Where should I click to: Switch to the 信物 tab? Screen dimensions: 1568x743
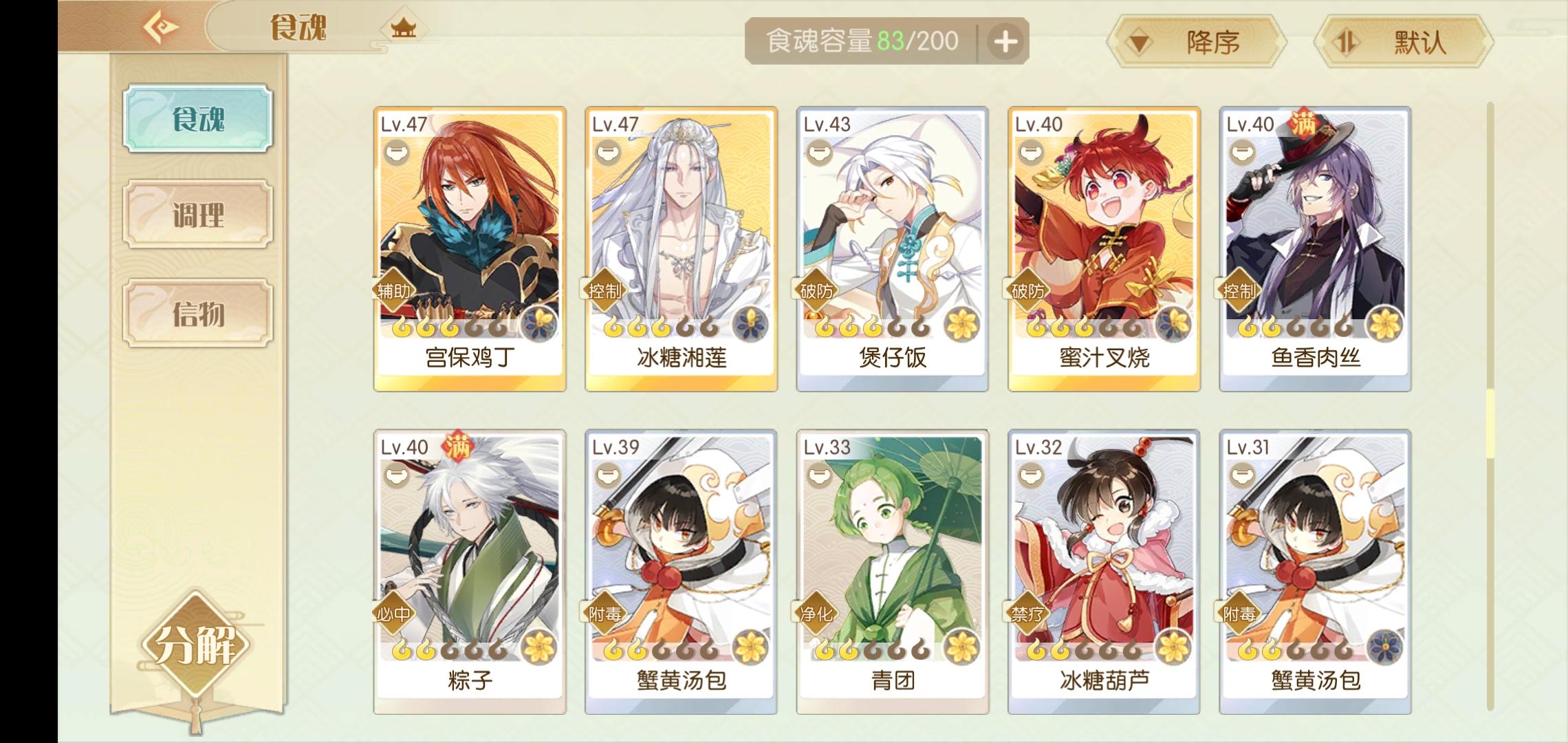pos(198,313)
